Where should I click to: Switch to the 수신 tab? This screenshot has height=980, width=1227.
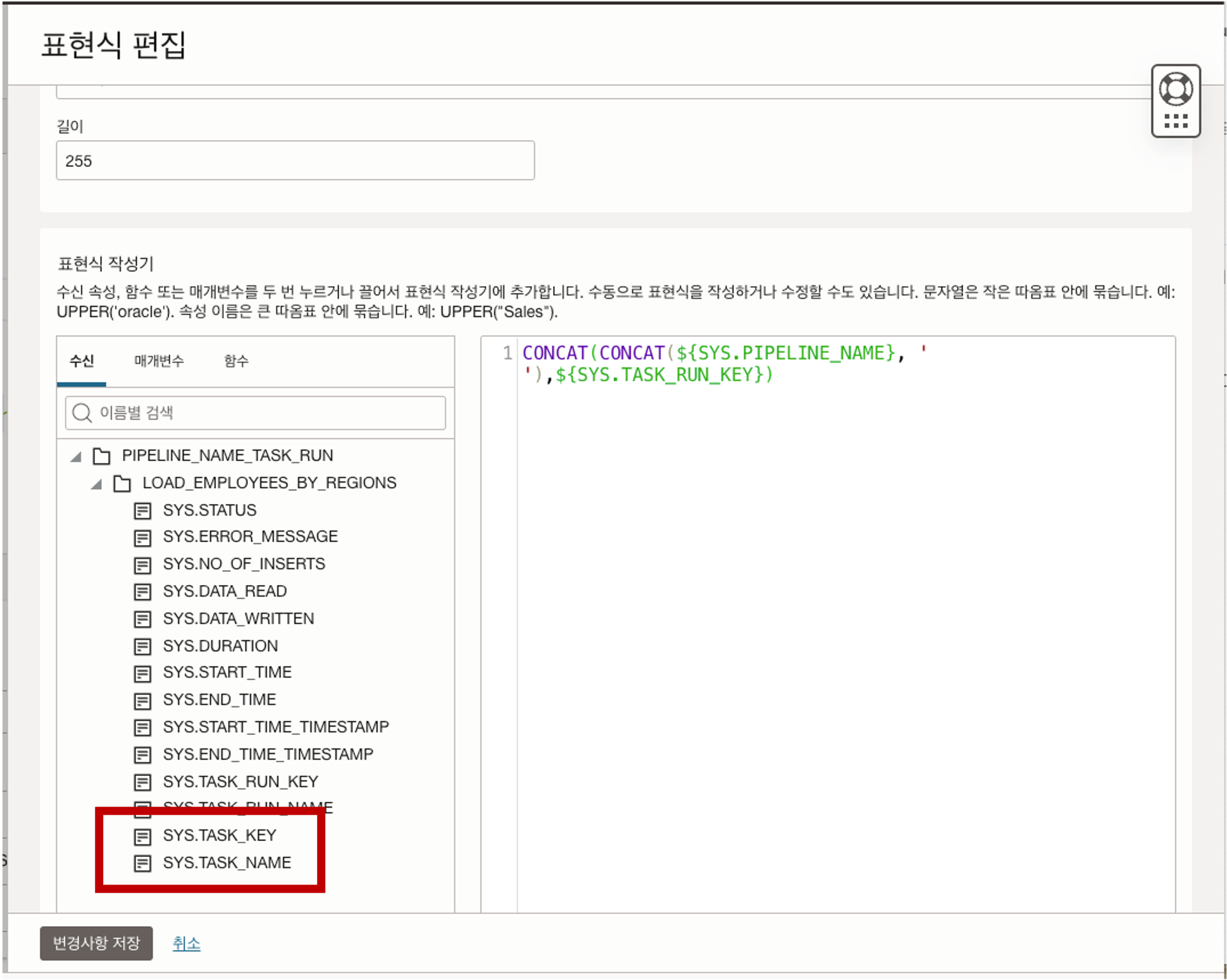(81, 360)
